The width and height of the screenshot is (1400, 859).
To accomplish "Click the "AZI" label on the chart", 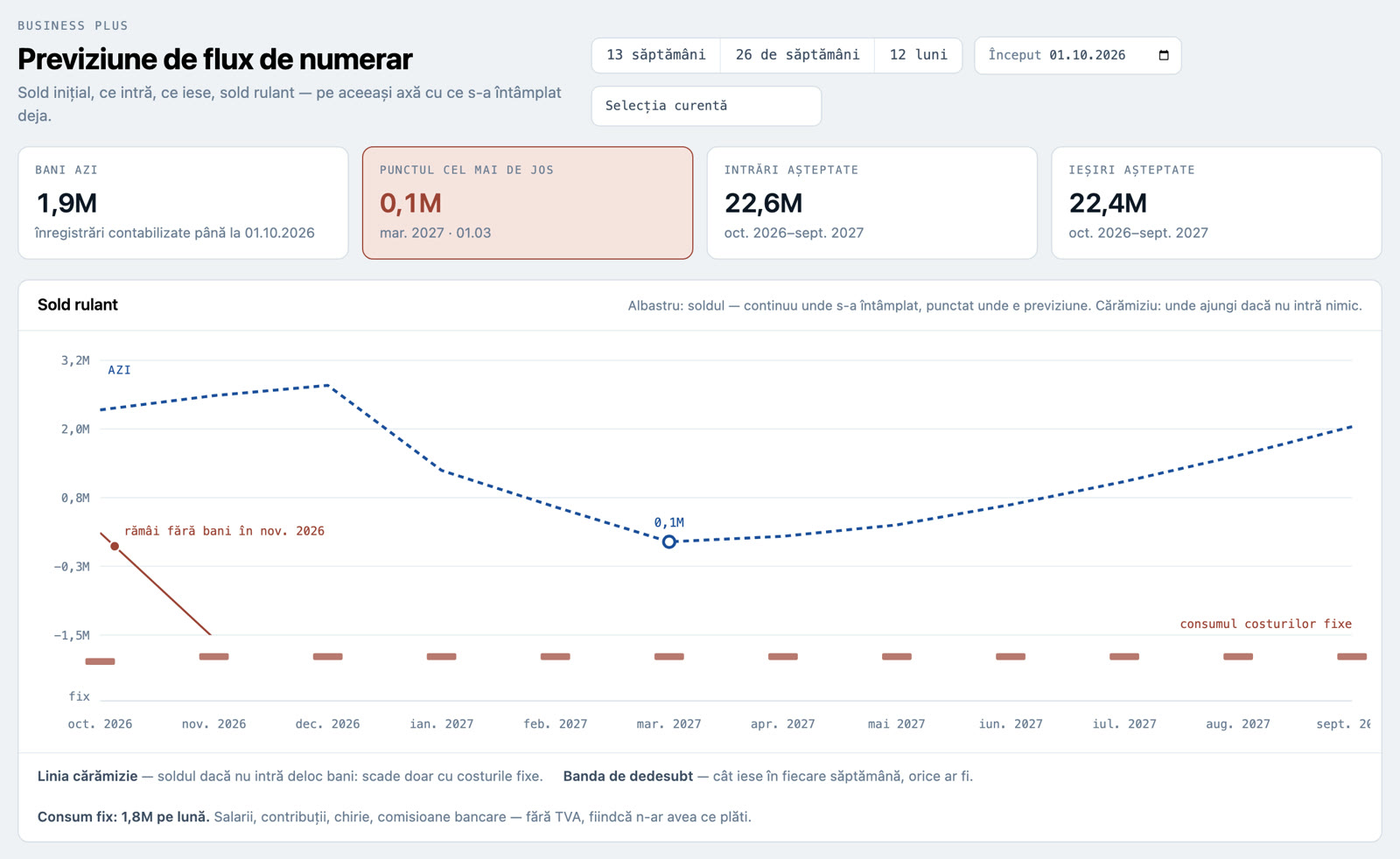I will pos(119,370).
